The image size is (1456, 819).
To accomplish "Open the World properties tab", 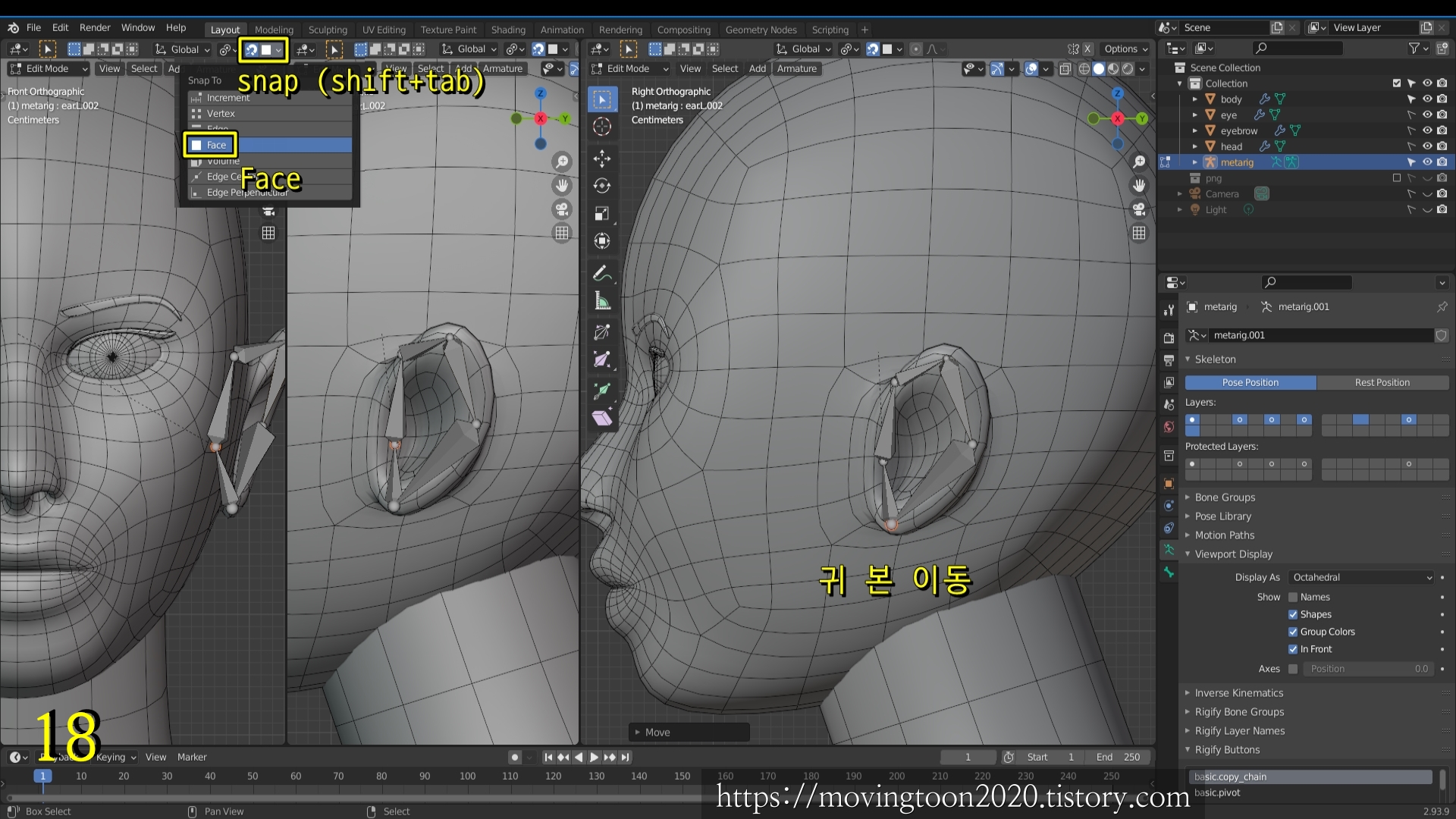I will click(1169, 427).
